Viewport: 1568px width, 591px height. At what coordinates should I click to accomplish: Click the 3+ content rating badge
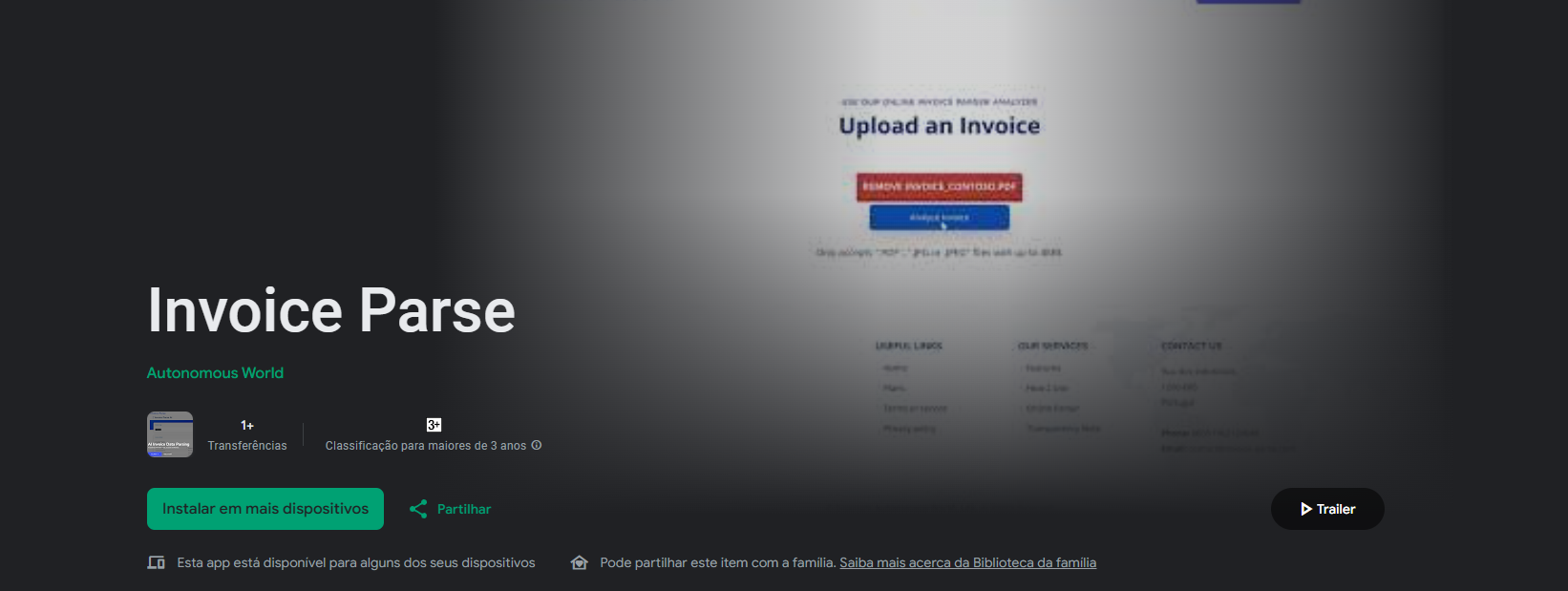[434, 425]
